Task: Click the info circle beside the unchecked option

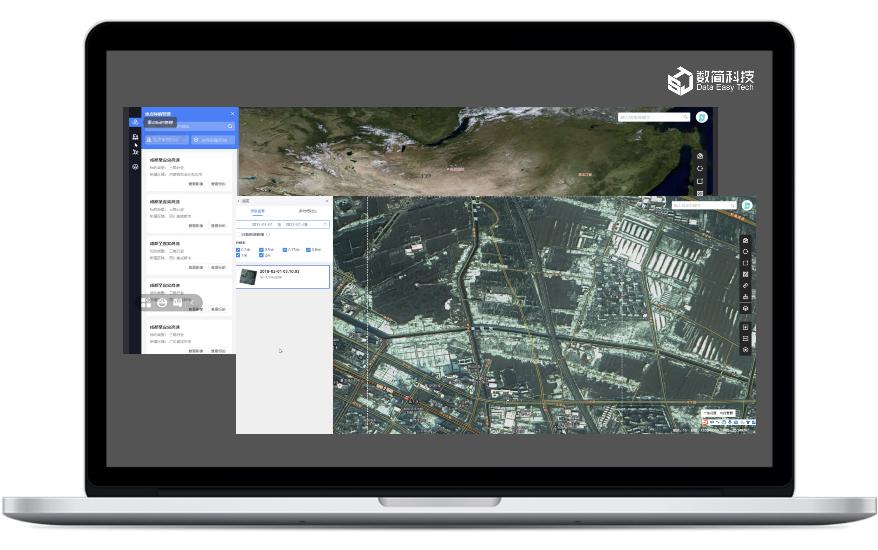Action: (268, 234)
